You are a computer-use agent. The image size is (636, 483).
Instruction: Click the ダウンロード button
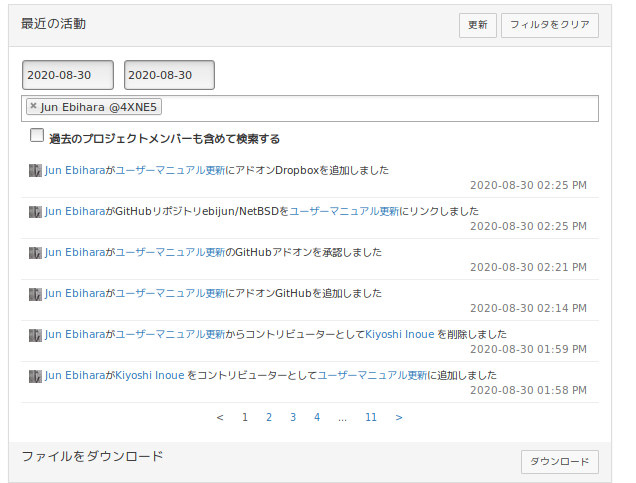tap(560, 462)
